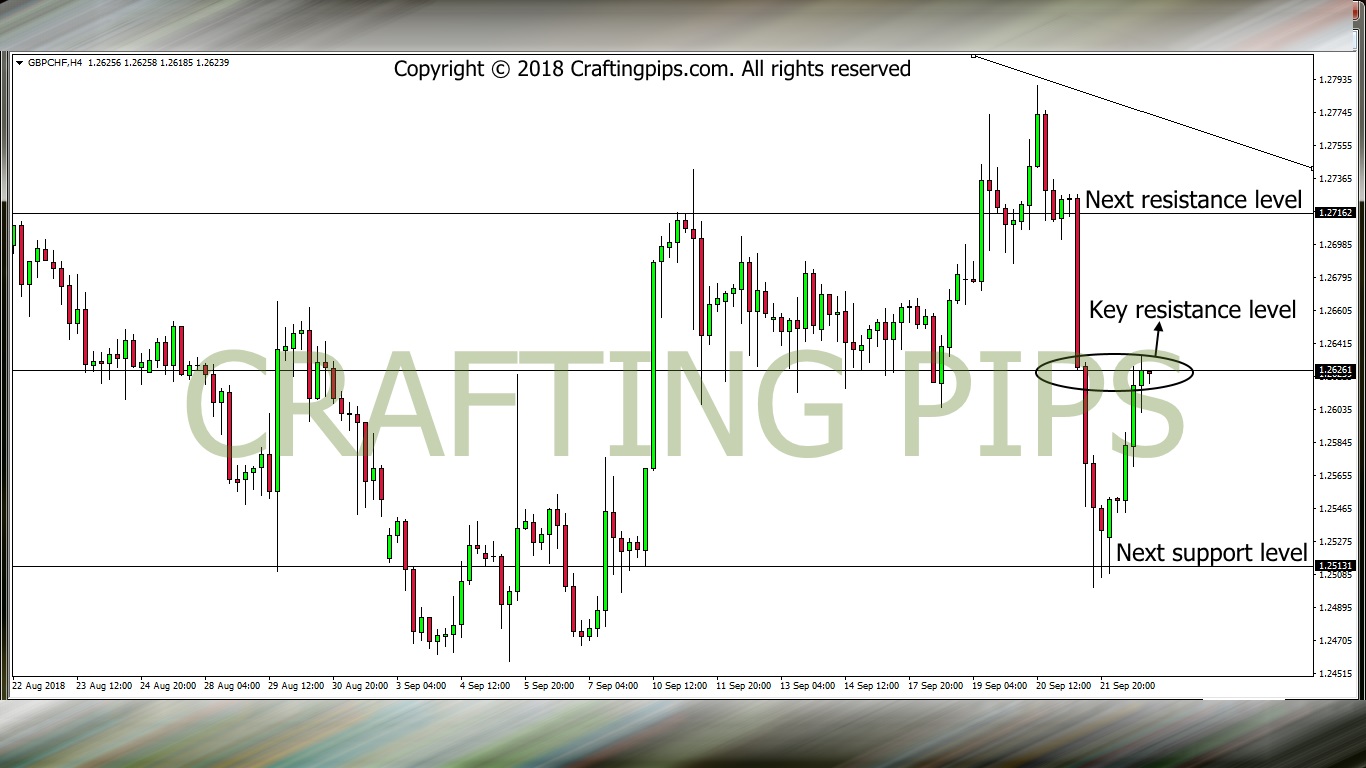Screen dimensions: 1366x768
Task: Click the low price value 1.26185
Action: tap(179, 63)
